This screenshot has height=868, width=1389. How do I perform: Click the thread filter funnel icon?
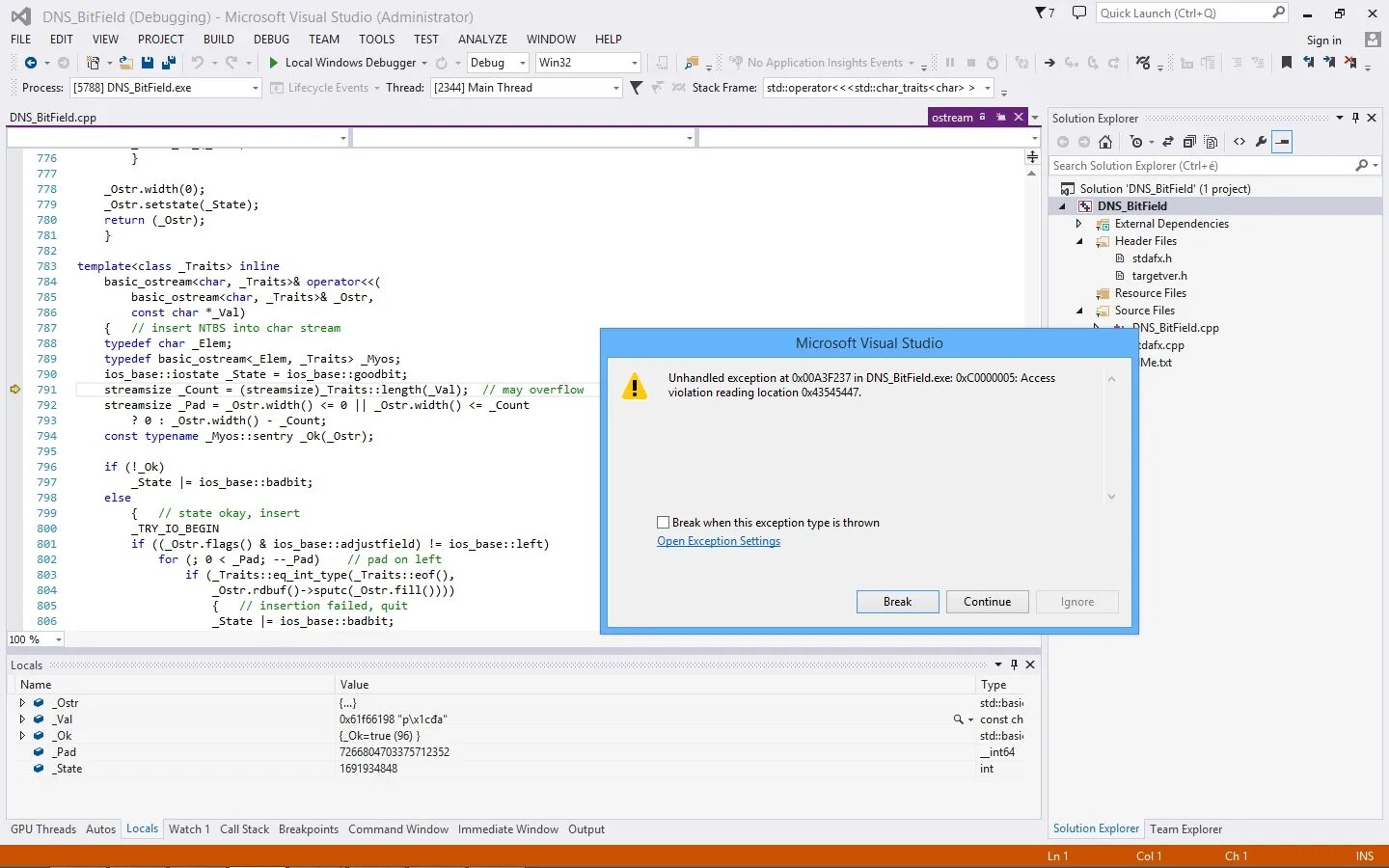636,88
